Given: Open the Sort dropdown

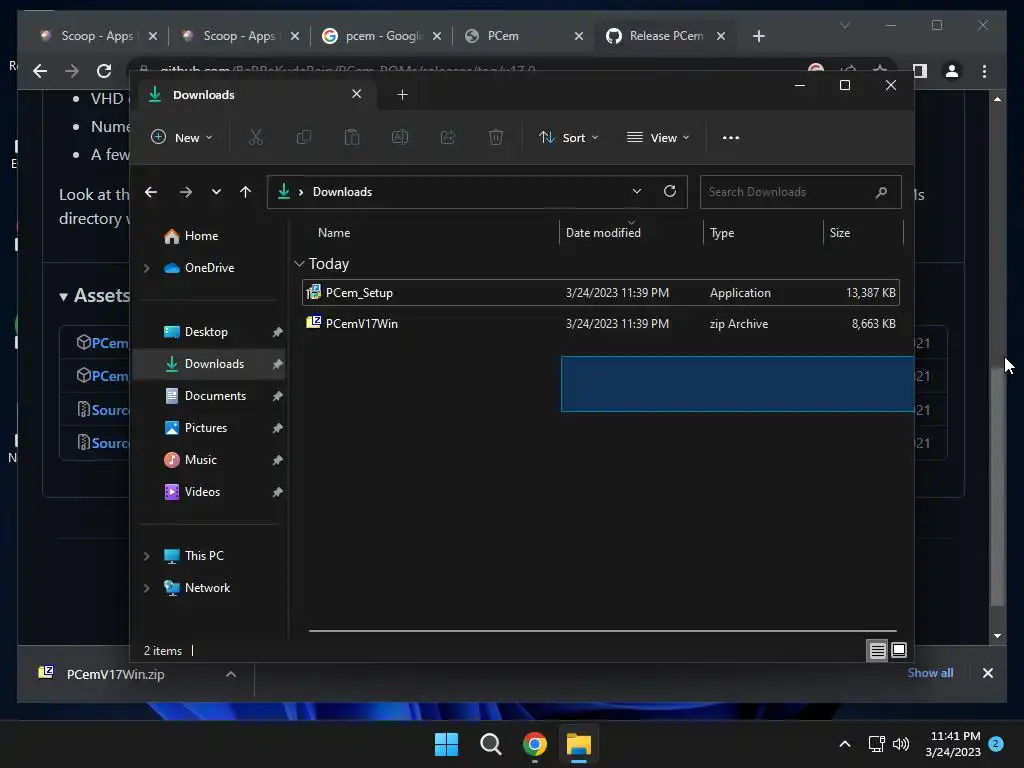Looking at the screenshot, I should coord(568,137).
